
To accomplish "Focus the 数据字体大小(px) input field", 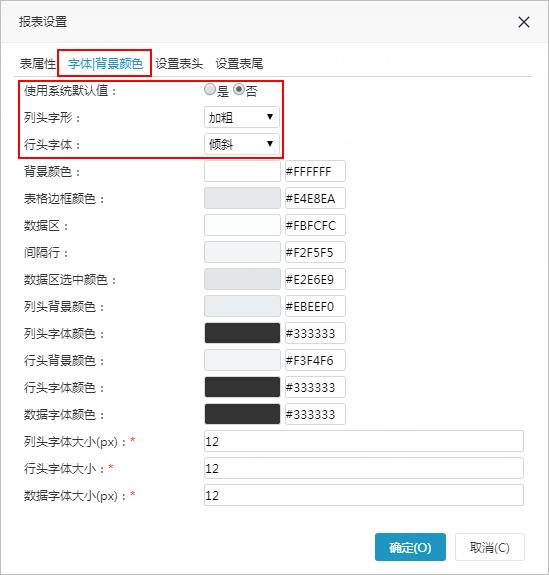I will click(364, 495).
